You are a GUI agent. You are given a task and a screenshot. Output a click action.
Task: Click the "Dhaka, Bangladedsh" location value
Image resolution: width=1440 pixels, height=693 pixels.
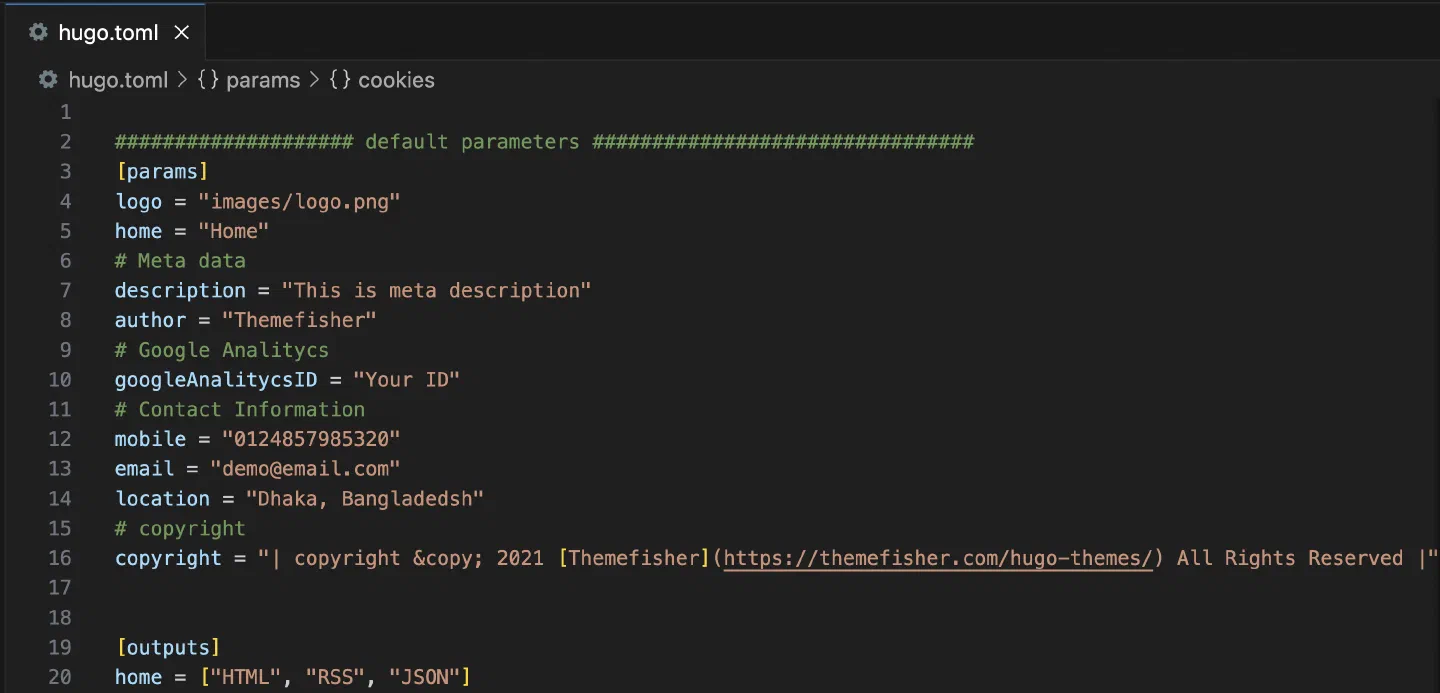pos(365,498)
